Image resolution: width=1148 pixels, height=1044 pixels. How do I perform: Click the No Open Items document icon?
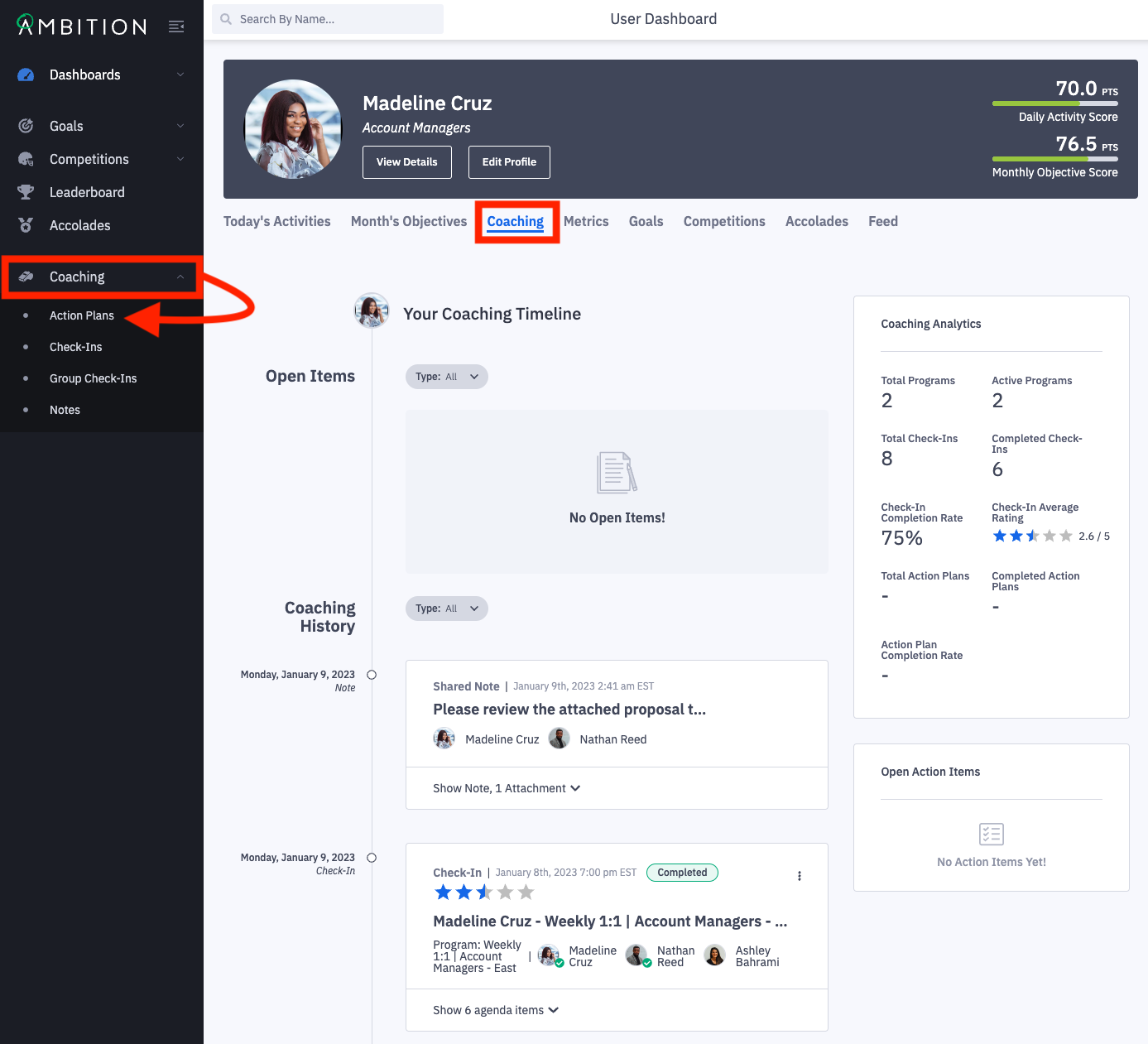pos(617,473)
